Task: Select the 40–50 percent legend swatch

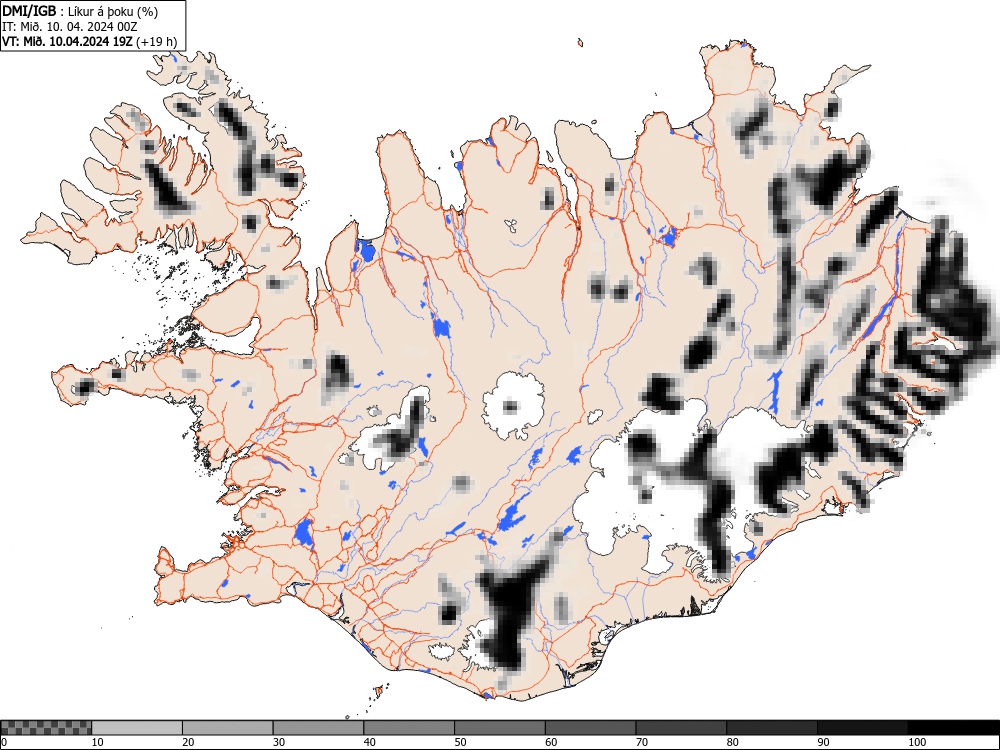Action: pyautogui.click(x=409, y=728)
